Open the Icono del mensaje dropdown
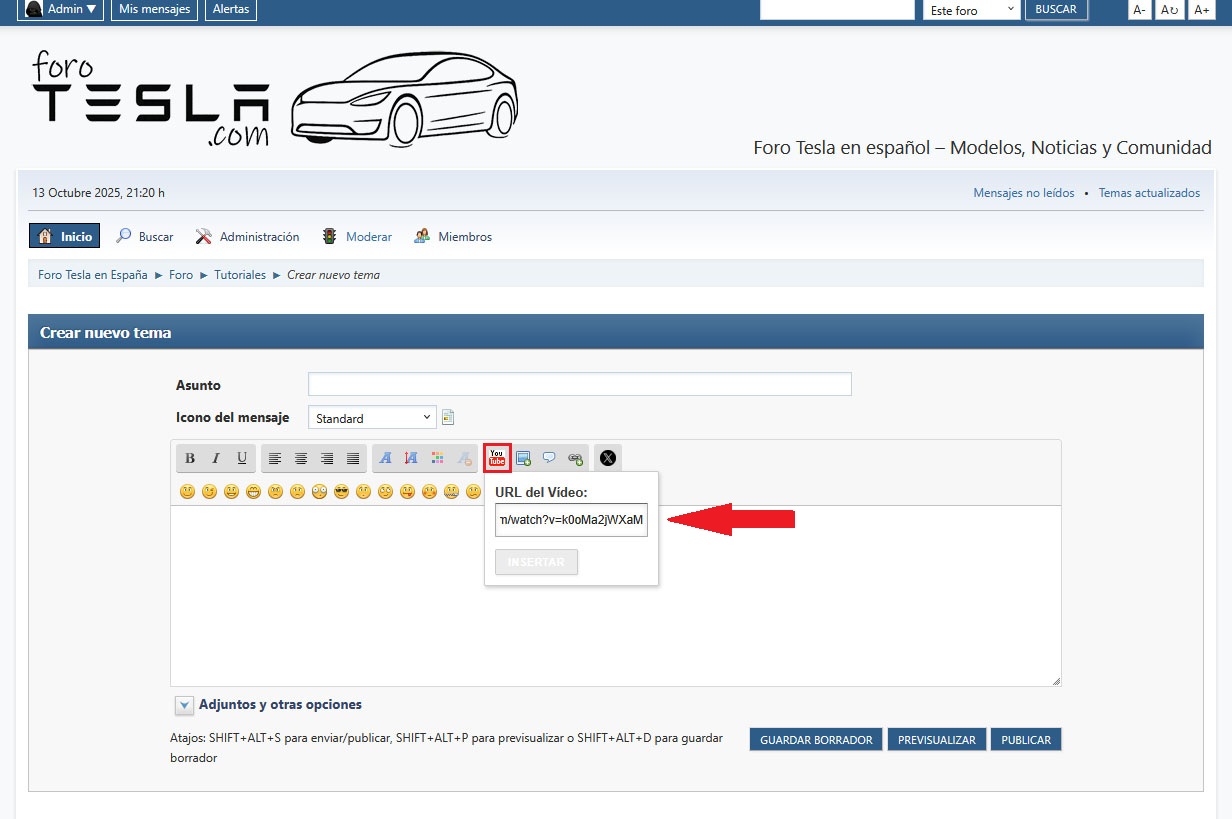The image size is (1232, 819). click(372, 418)
